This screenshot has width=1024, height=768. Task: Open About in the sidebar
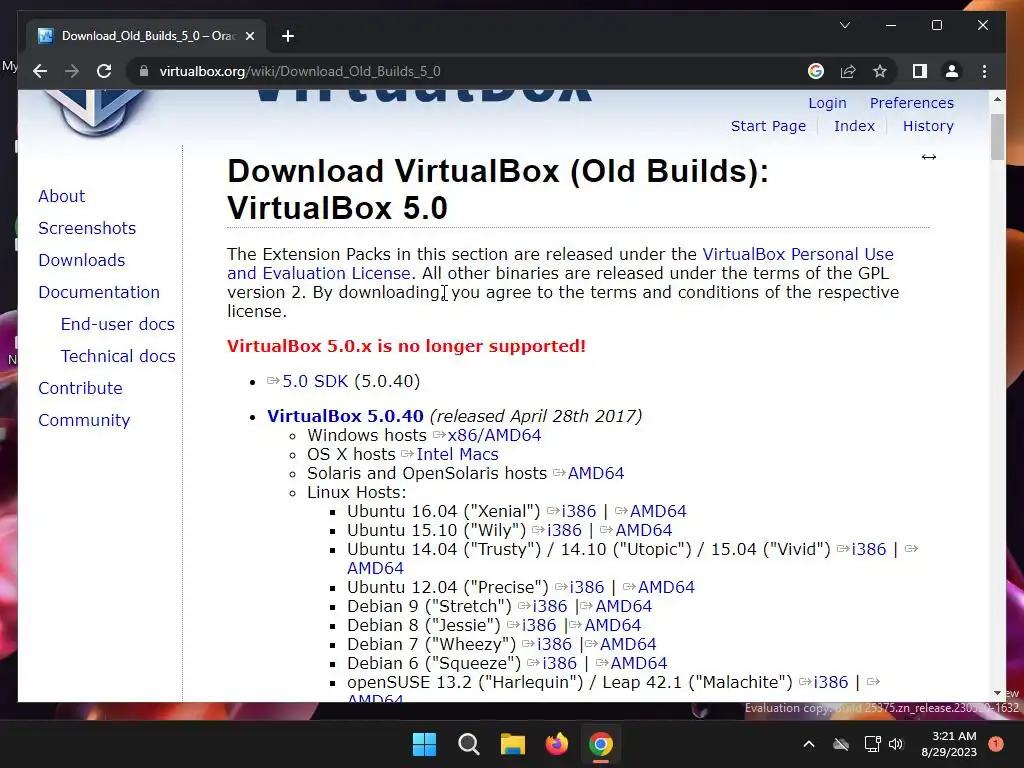tap(61, 196)
